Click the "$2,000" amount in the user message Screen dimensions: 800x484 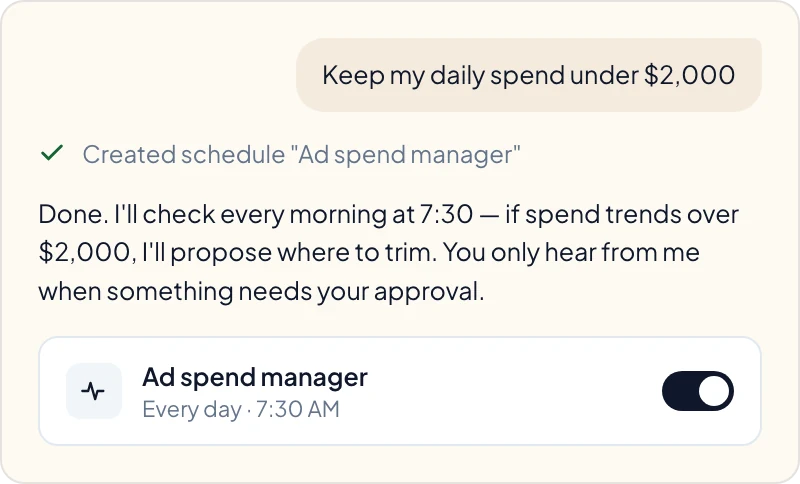pos(689,75)
